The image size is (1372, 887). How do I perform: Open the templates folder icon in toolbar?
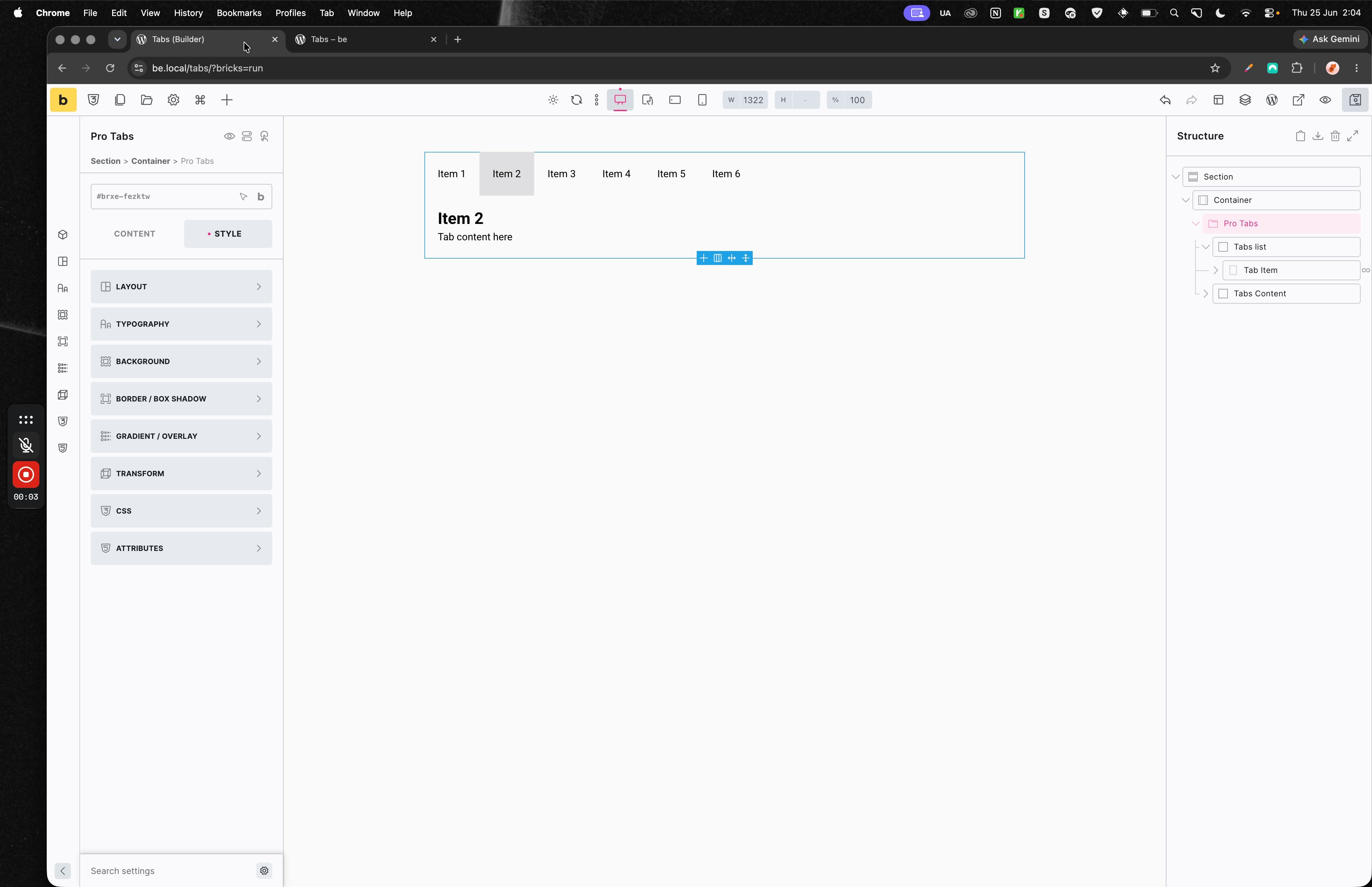[147, 100]
